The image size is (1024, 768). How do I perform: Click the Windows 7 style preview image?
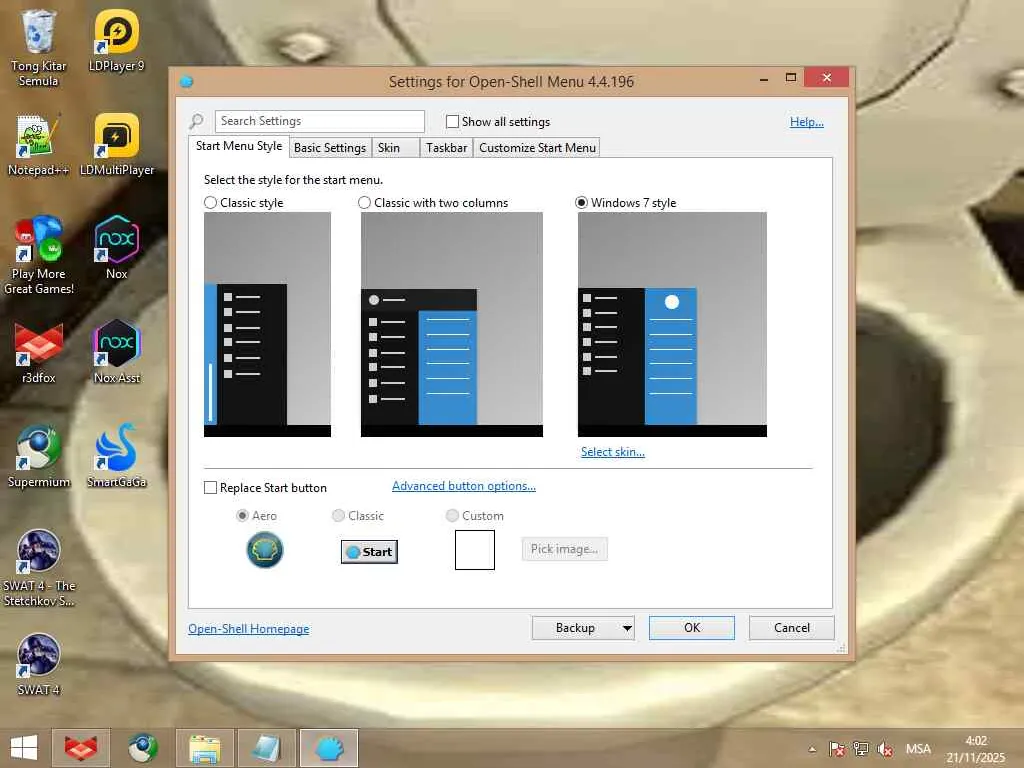[672, 325]
